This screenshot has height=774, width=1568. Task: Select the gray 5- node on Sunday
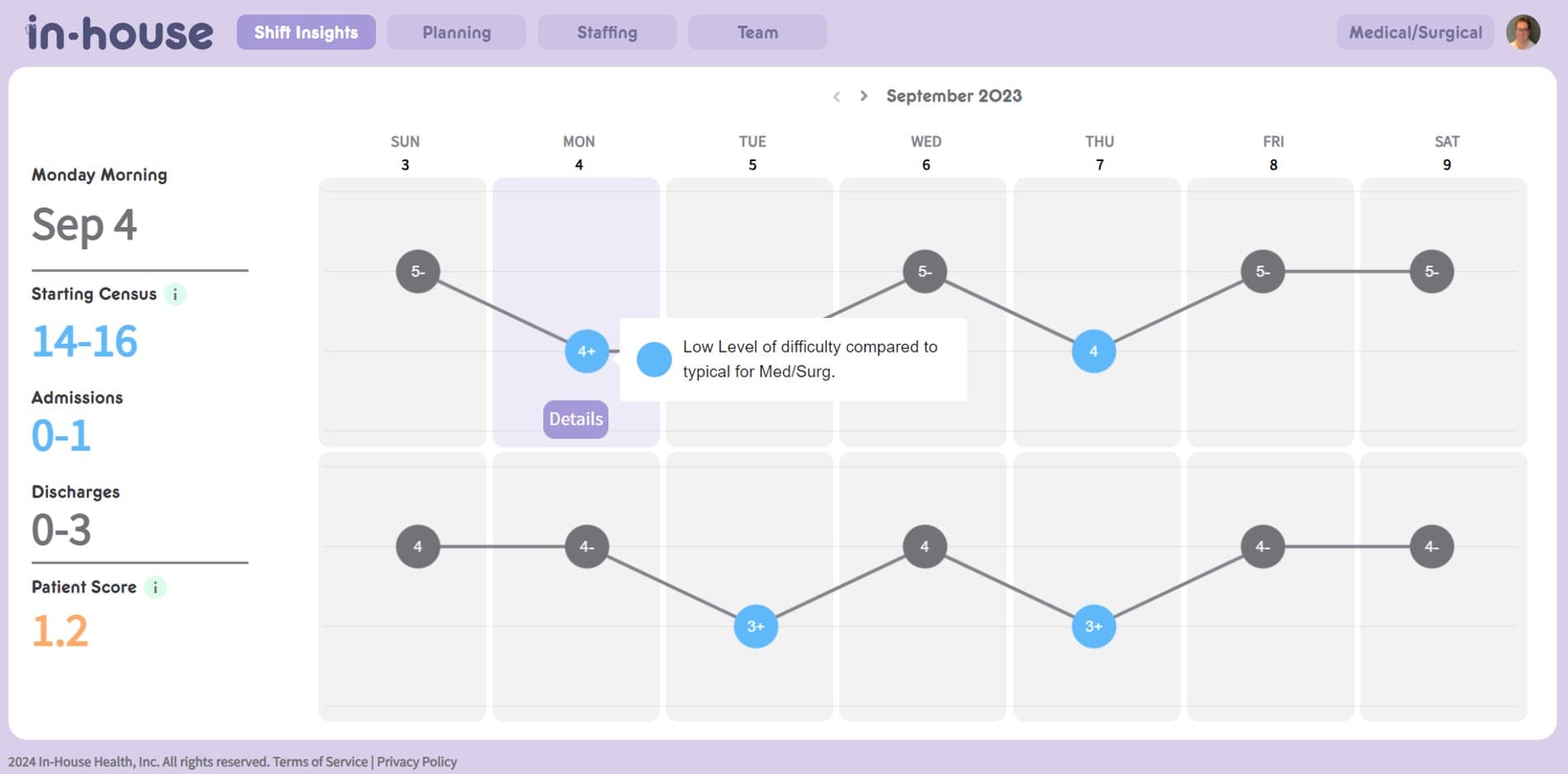[x=417, y=271]
